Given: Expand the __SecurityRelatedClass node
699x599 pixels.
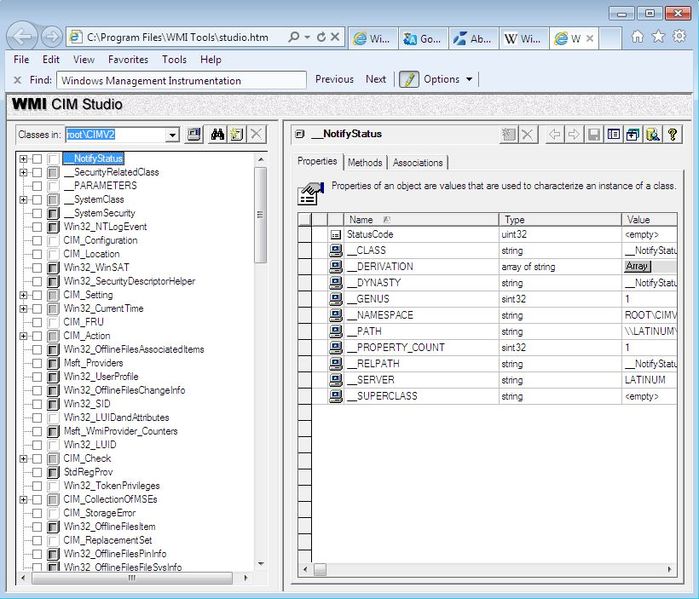Looking at the screenshot, I should tap(23, 172).
